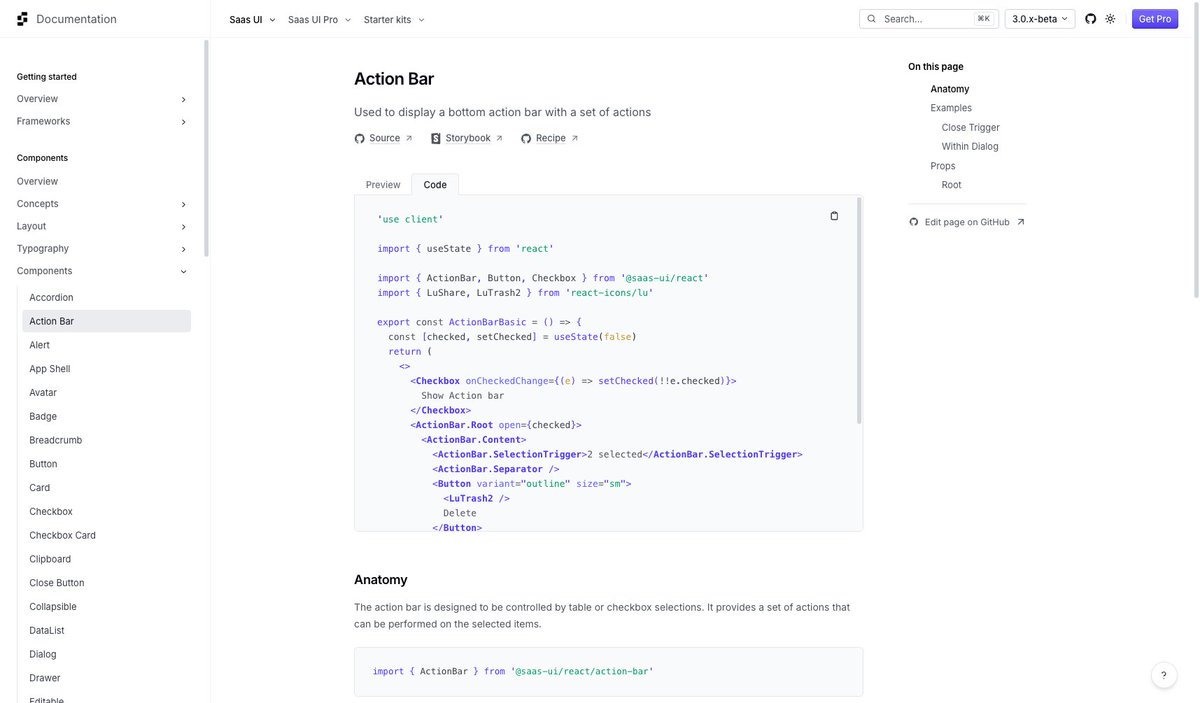The width and height of the screenshot is (1200, 703).
Task: Click the Saas UI logo icon
Action: [x=22, y=19]
